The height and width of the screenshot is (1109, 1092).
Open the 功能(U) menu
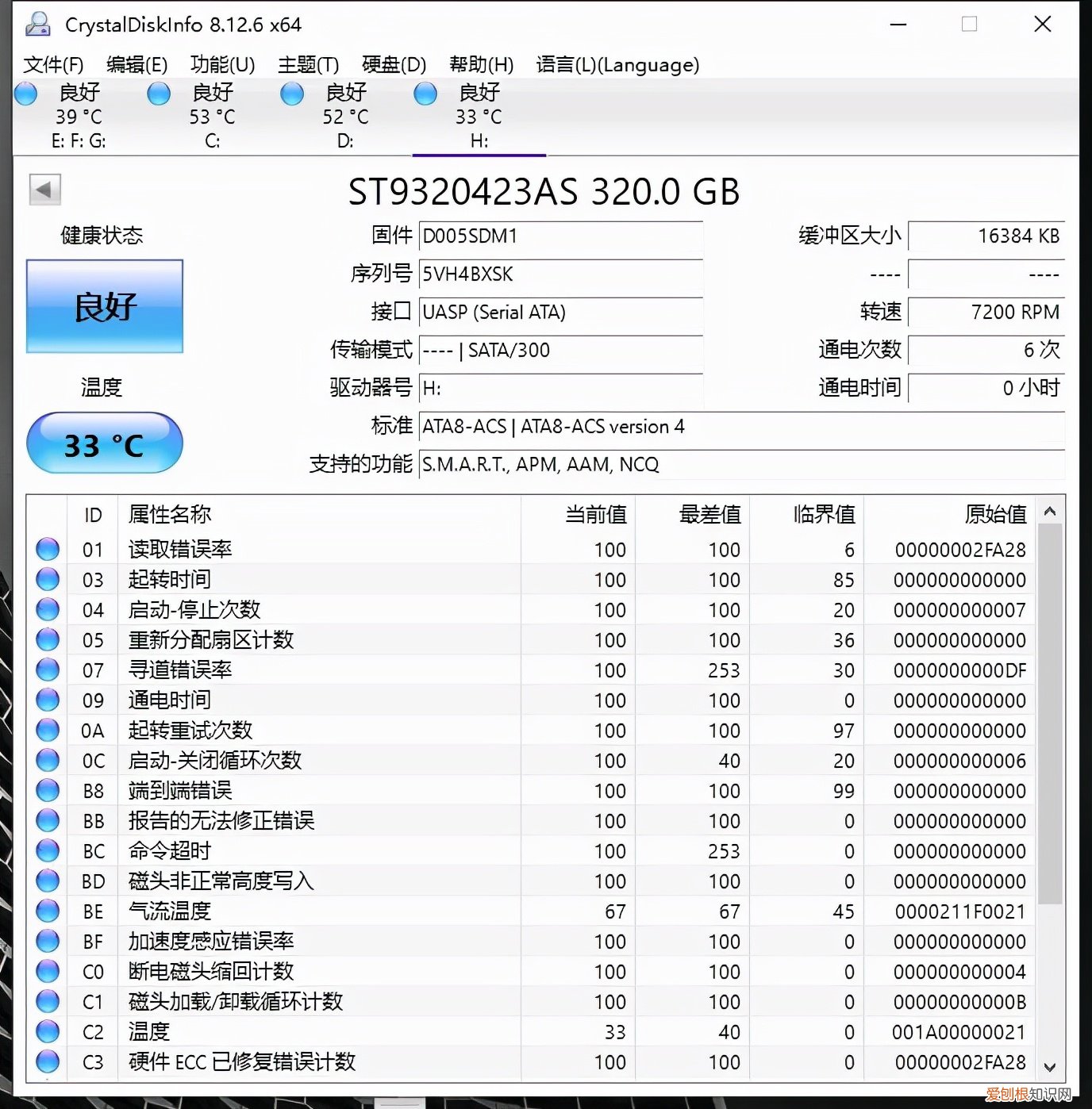pos(221,65)
